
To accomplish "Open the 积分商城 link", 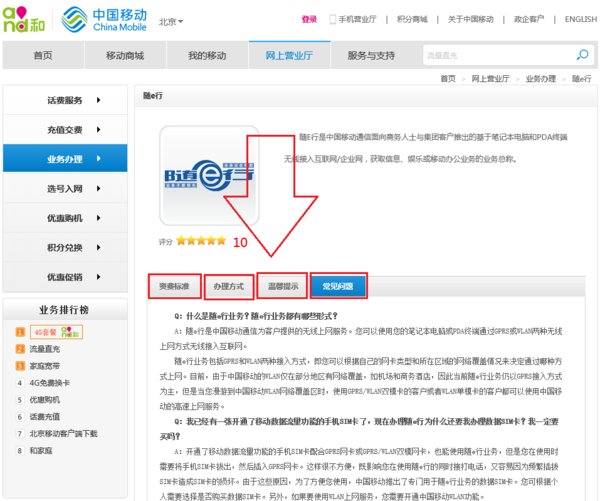I will click(412, 20).
